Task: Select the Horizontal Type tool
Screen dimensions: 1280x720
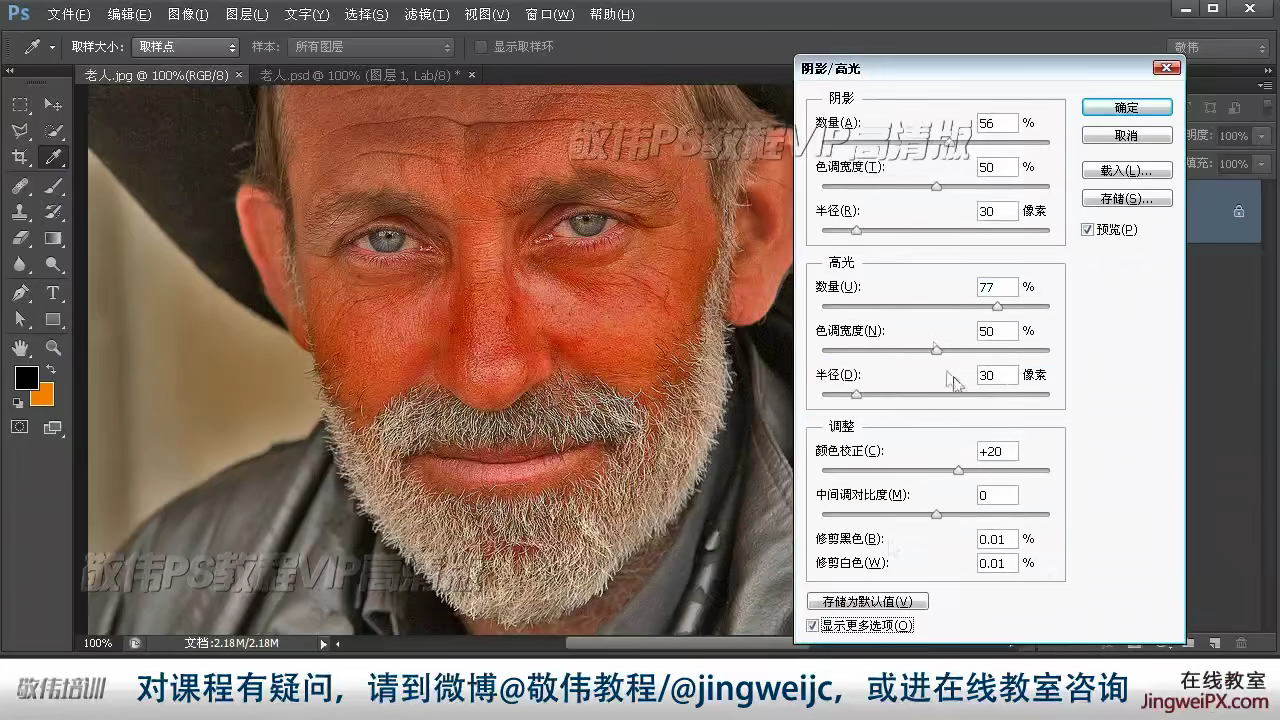Action: click(54, 293)
